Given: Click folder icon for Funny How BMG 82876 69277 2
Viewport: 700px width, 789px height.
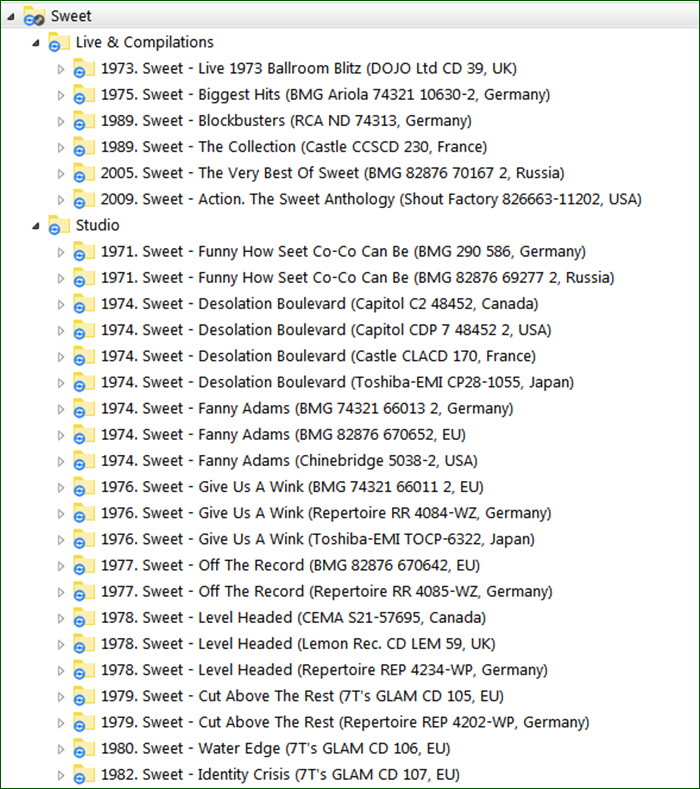Looking at the screenshot, I should click(x=84, y=278).
